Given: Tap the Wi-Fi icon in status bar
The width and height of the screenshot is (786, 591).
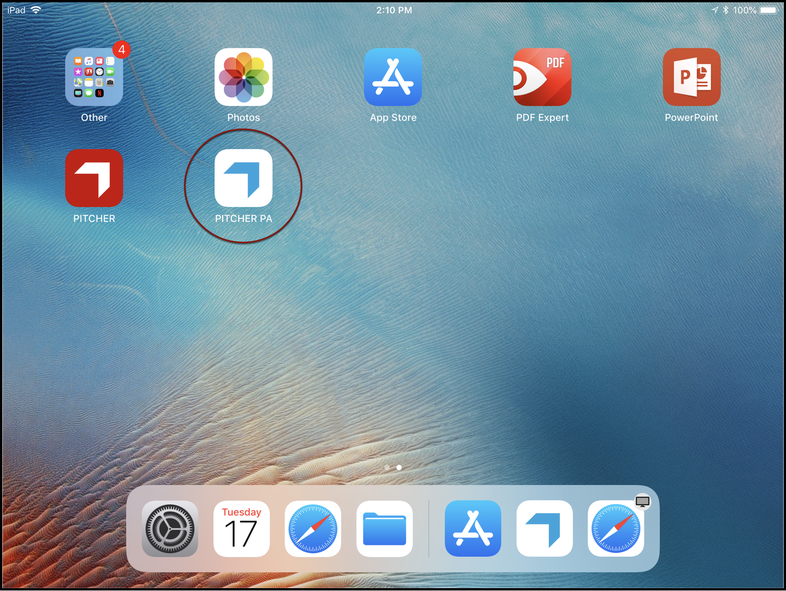Looking at the screenshot, I should point(36,9).
